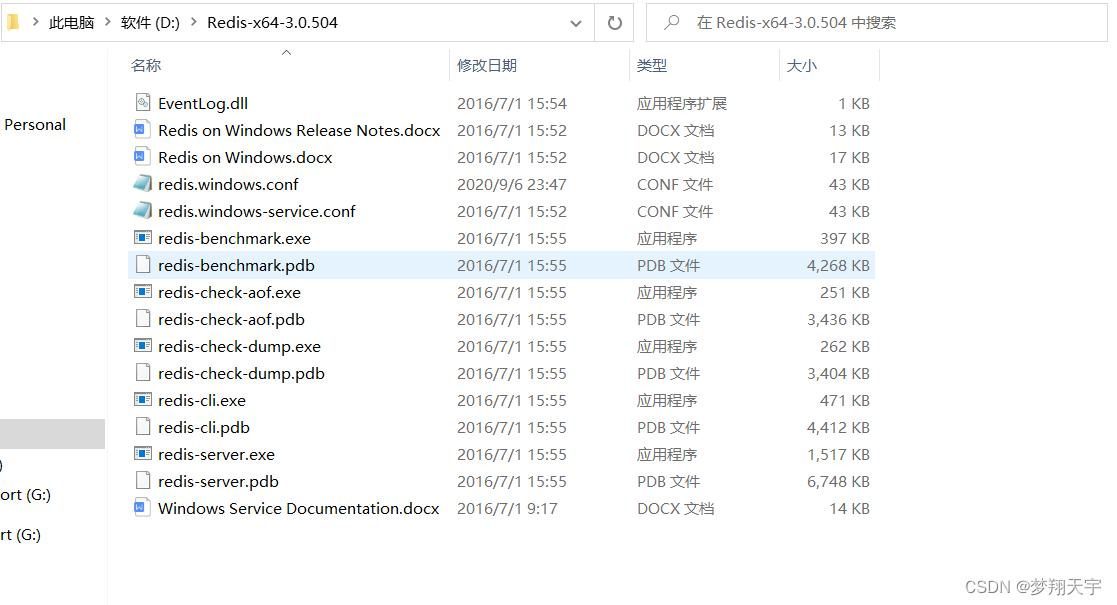Image resolution: width=1117 pixels, height=605 pixels.
Task: Sort by 修改日期 column header
Action: (x=487, y=66)
